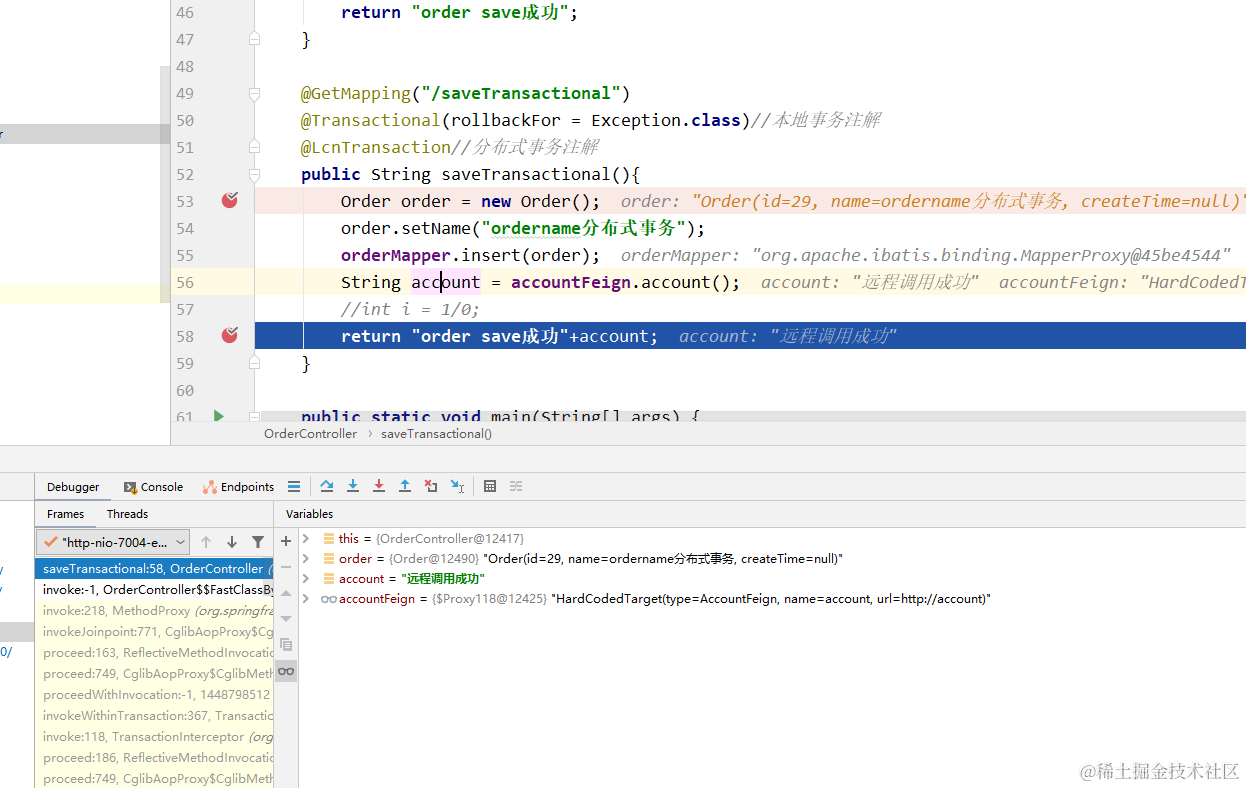
Task: Add a new watch with plus icon
Action: [286, 541]
